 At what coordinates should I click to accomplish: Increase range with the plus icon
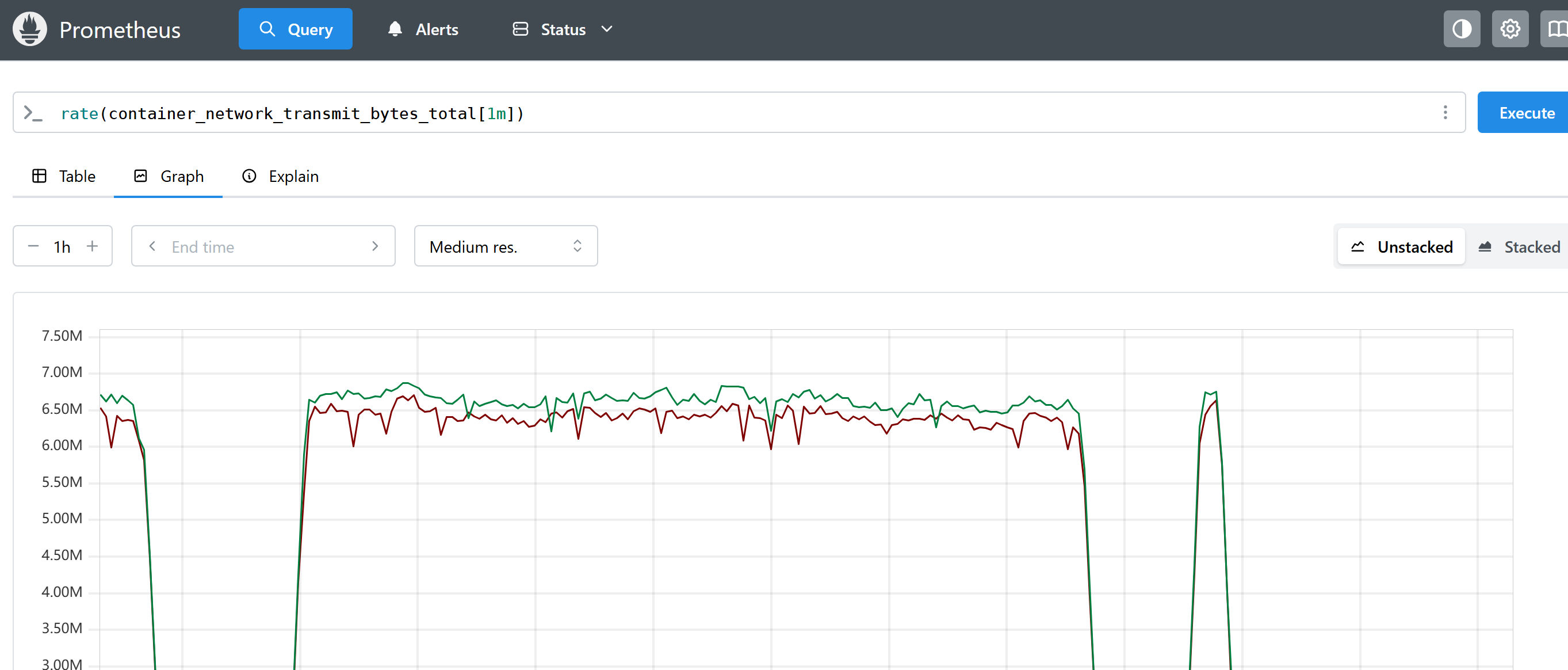(92, 247)
